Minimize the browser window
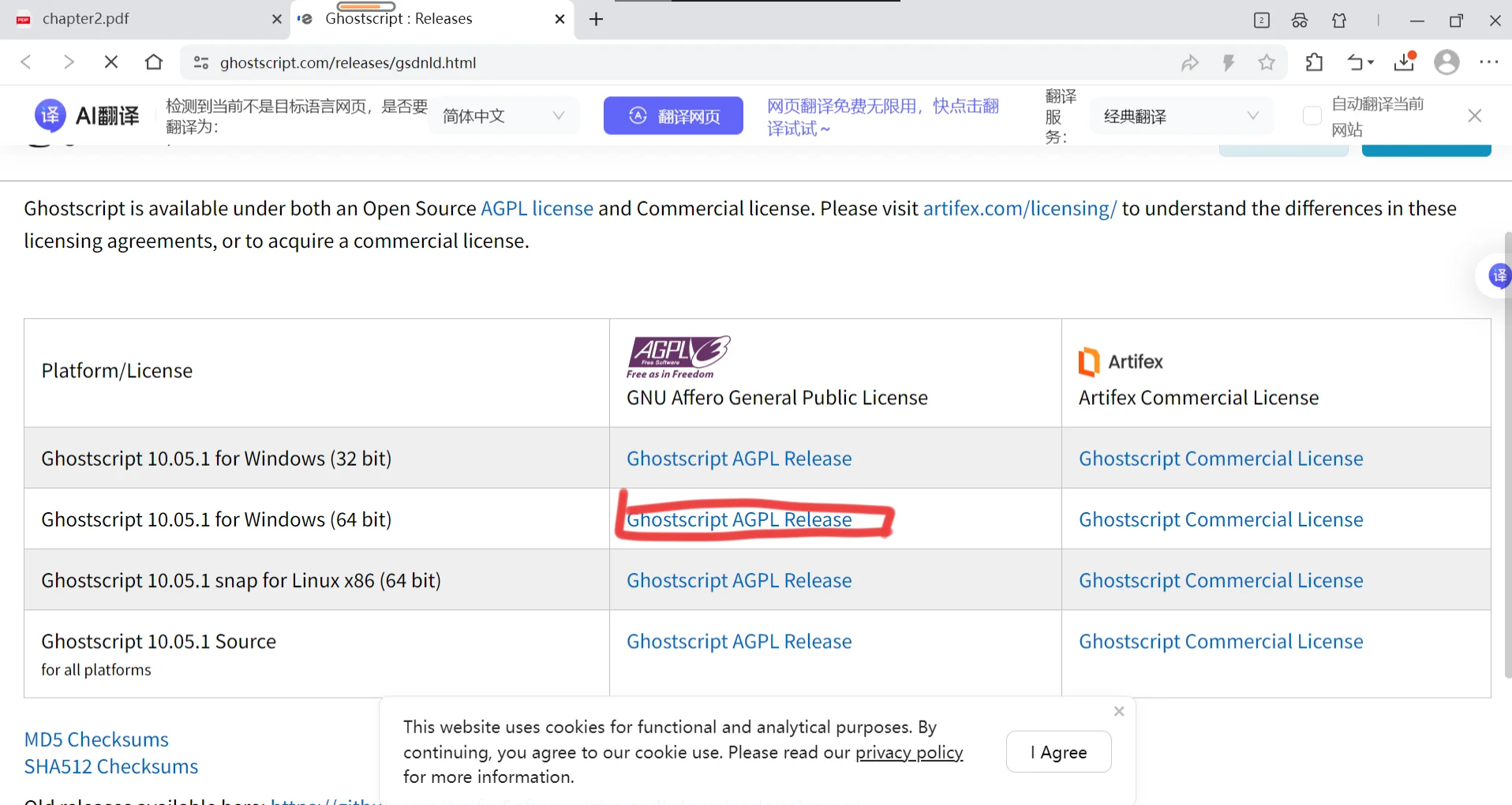 point(1417,21)
